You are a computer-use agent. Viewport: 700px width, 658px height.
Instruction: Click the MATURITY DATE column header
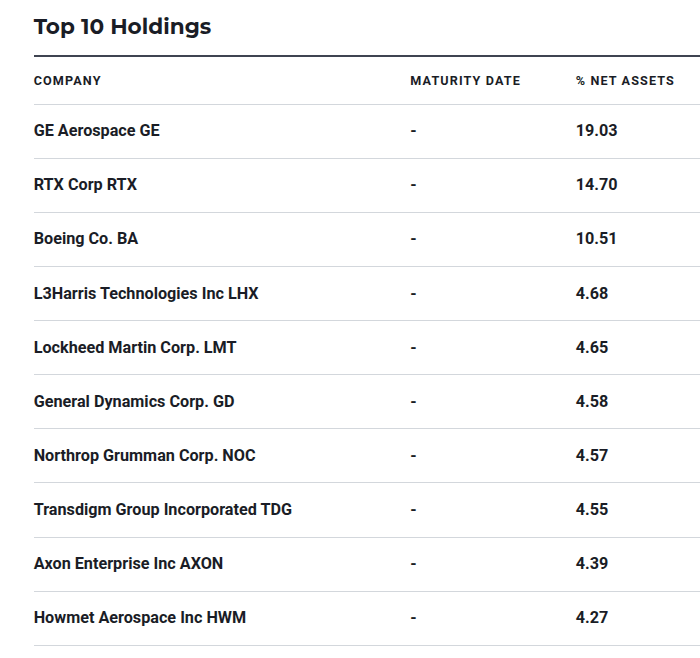coord(465,81)
